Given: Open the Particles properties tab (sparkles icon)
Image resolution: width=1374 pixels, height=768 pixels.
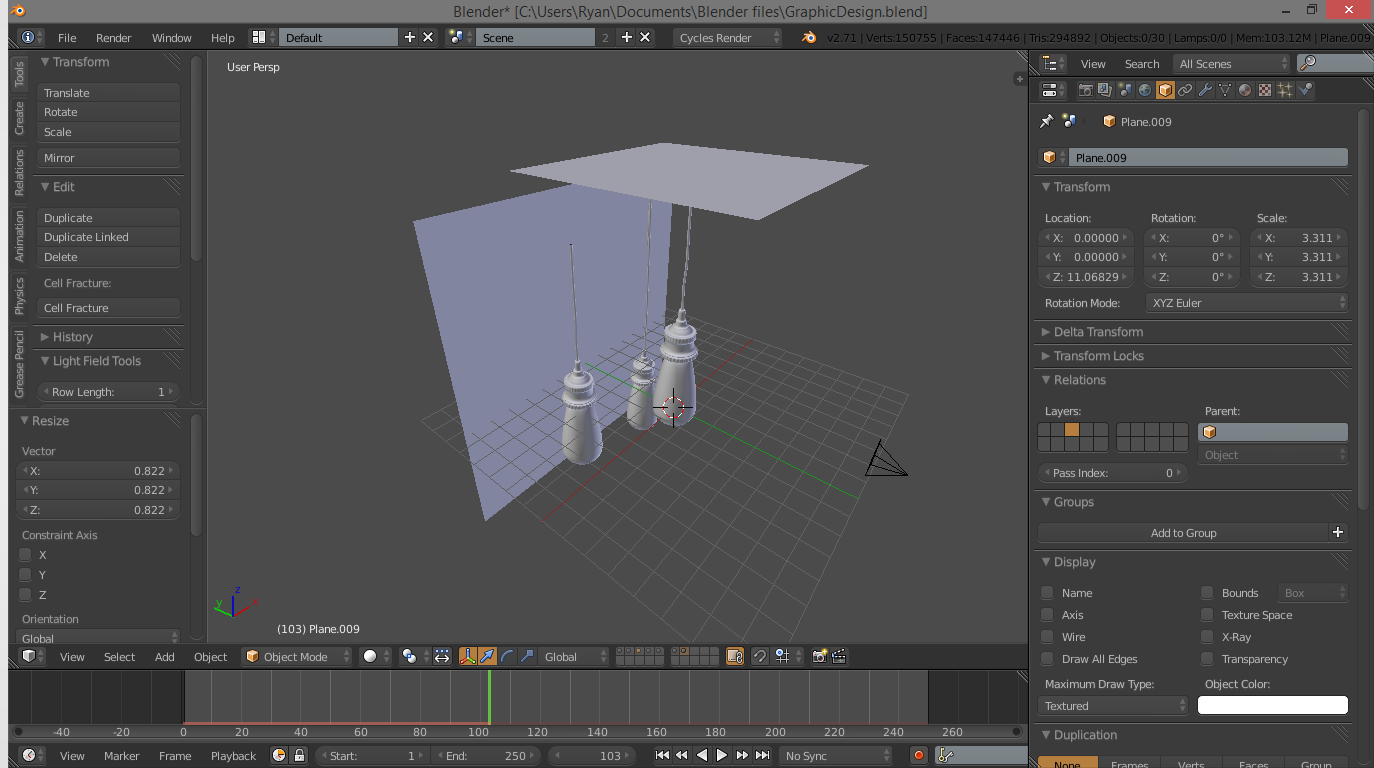Looking at the screenshot, I should (1285, 90).
